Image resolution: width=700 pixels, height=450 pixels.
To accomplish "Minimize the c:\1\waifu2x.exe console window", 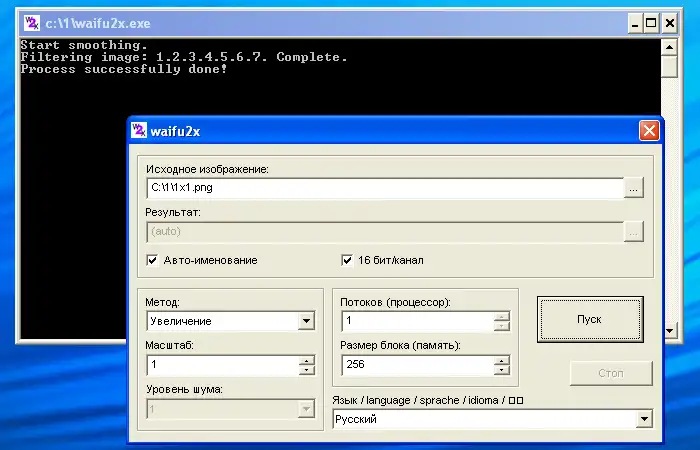I will 635,23.
